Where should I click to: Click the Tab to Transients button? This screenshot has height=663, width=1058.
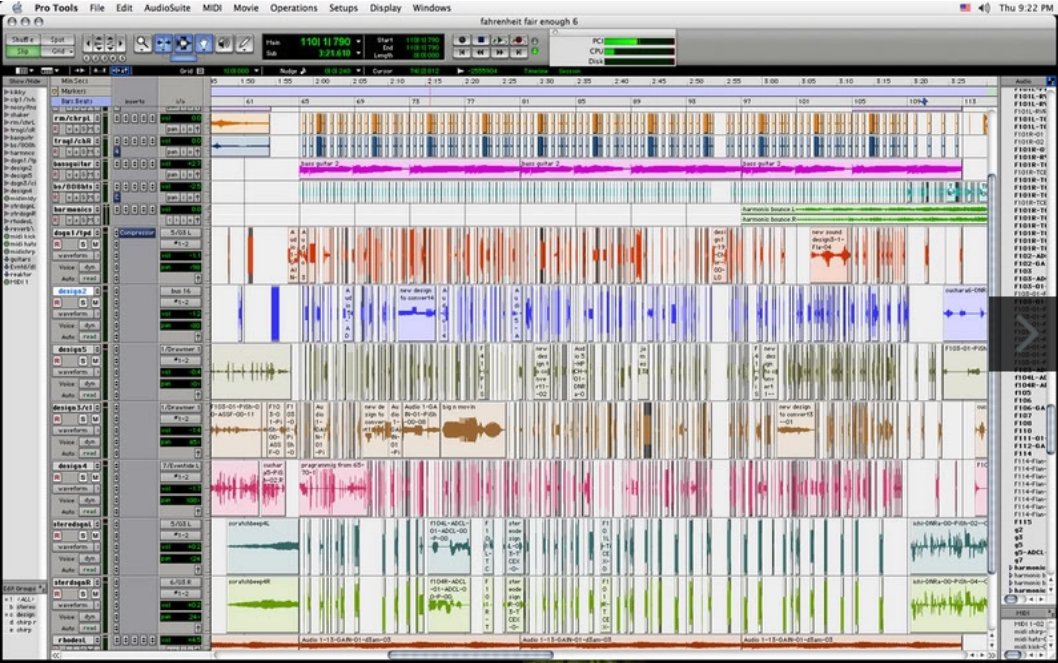(80, 70)
